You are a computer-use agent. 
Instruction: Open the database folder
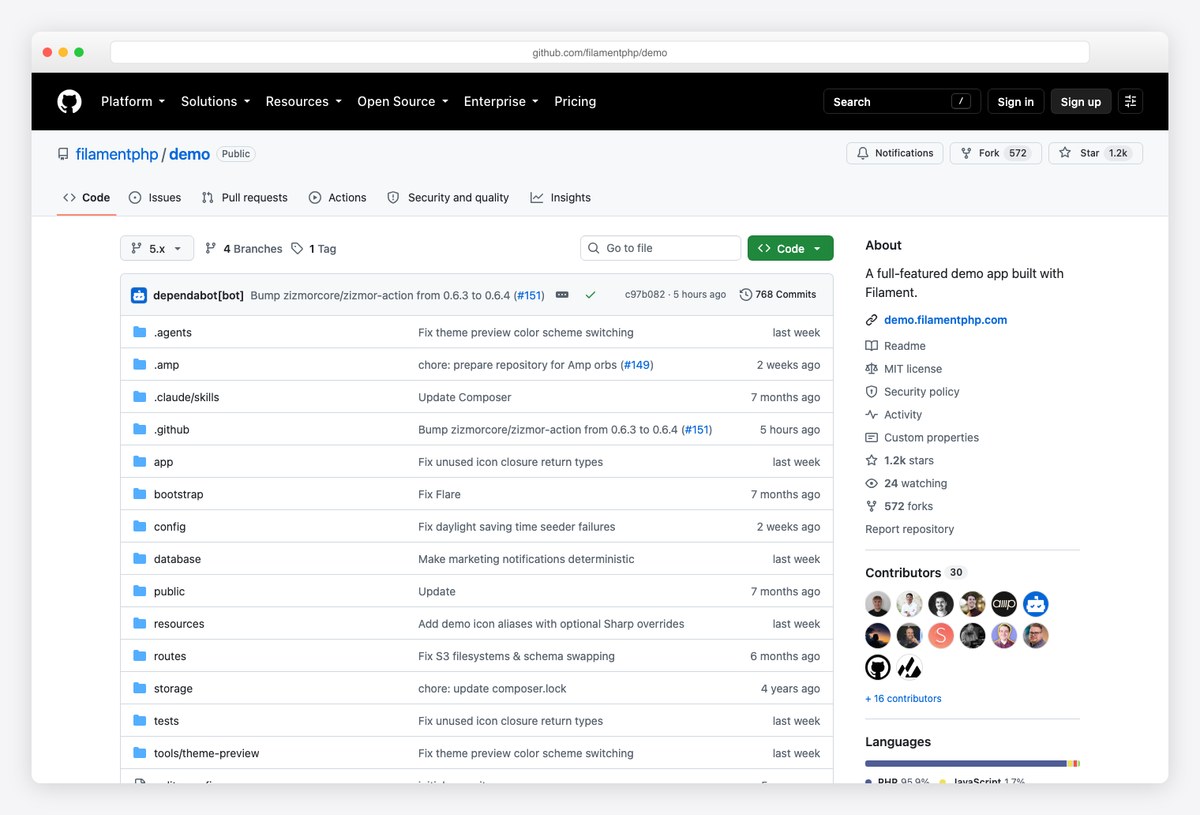(177, 559)
